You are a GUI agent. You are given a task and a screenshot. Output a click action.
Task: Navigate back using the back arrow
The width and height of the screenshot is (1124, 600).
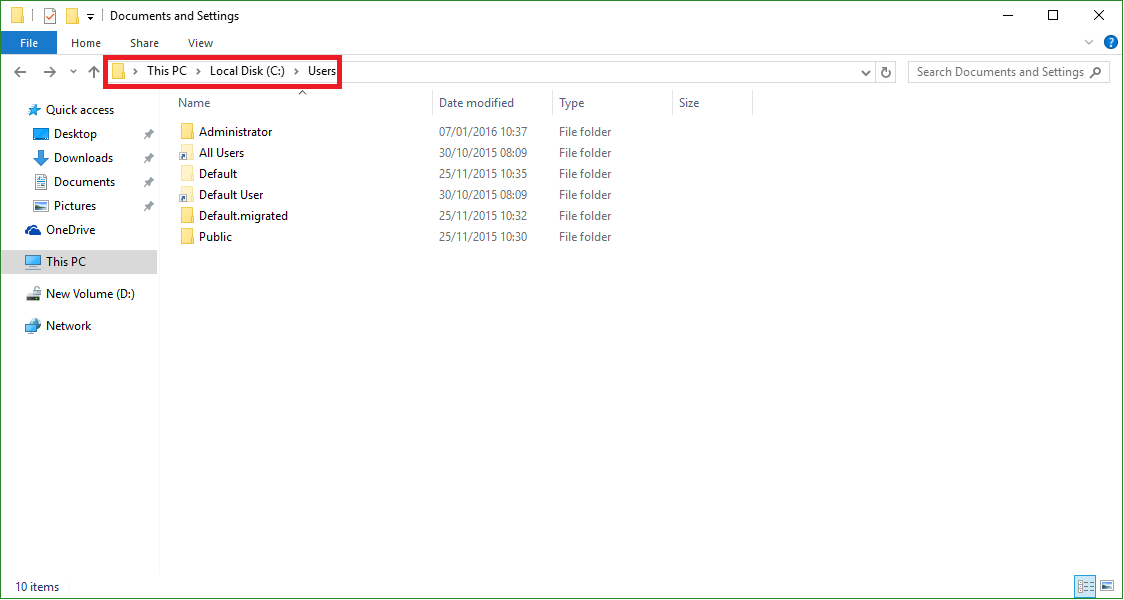20,71
